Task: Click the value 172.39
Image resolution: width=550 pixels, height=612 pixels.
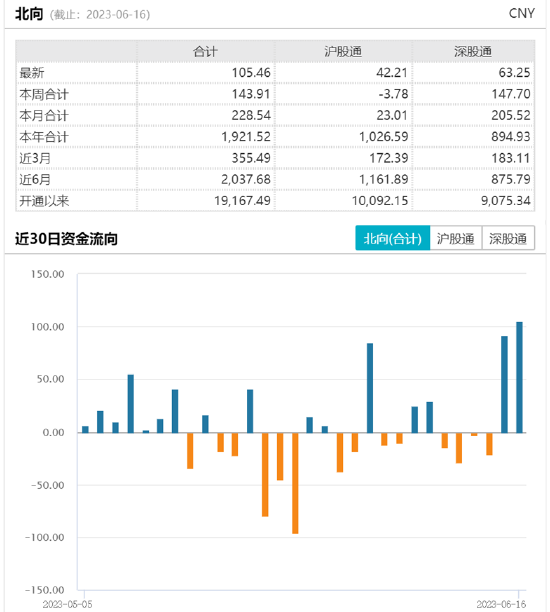Action: pyautogui.click(x=389, y=158)
